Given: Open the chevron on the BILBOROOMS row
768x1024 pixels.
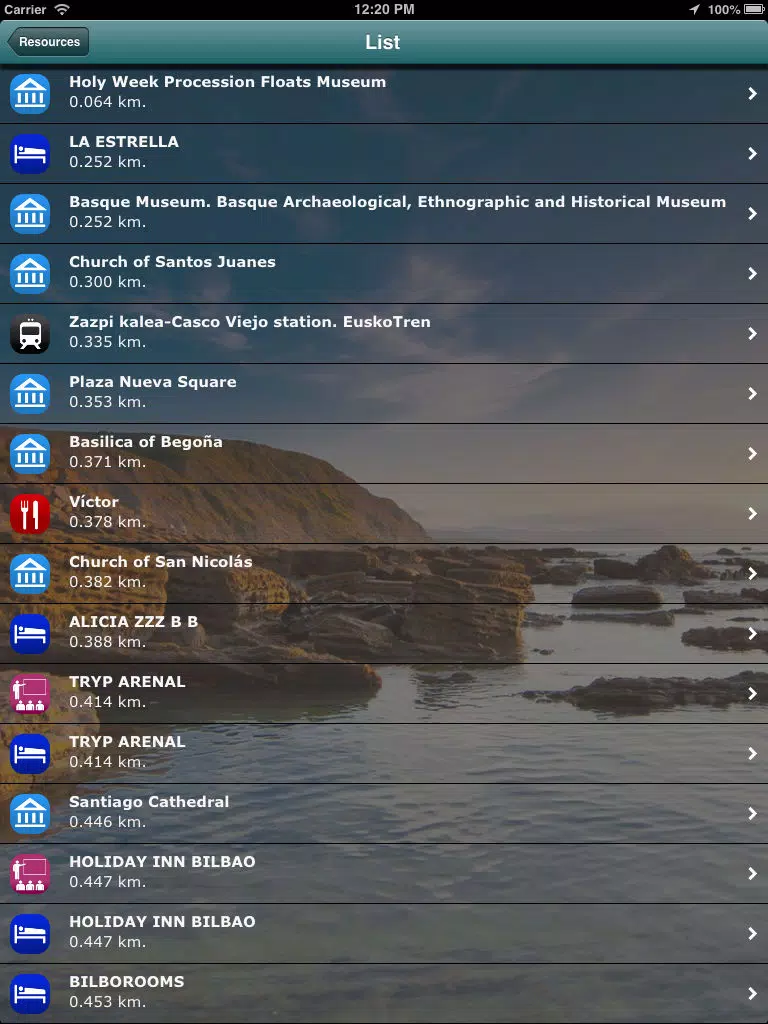Looking at the screenshot, I should coord(752,994).
